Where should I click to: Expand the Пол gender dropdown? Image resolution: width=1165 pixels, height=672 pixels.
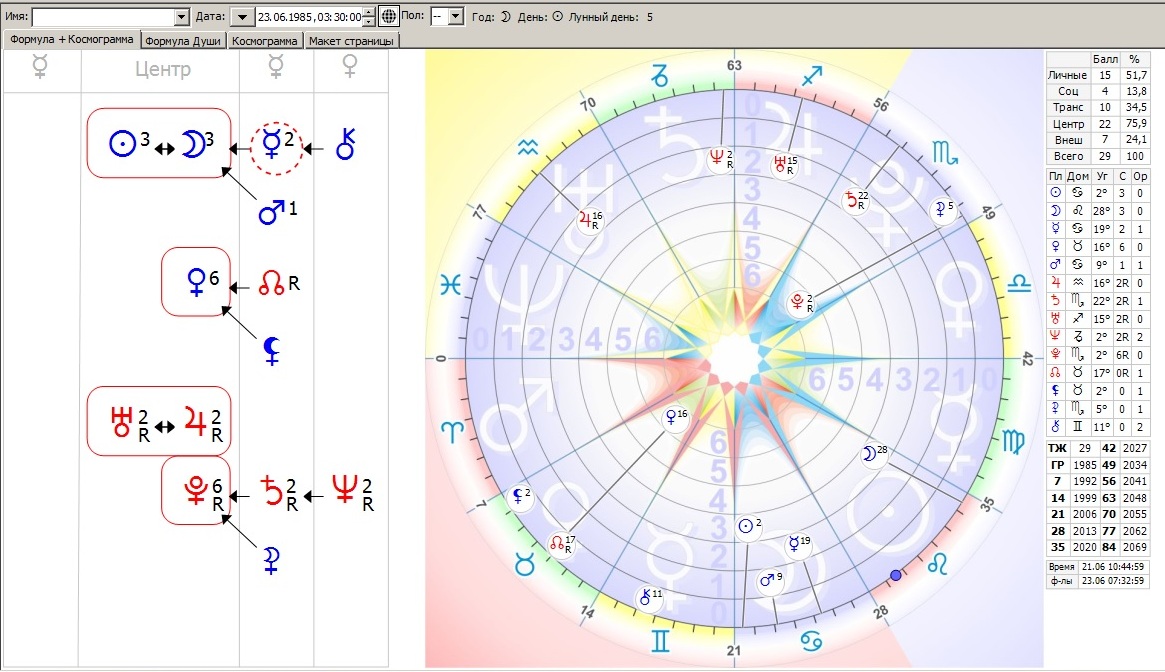(x=456, y=16)
